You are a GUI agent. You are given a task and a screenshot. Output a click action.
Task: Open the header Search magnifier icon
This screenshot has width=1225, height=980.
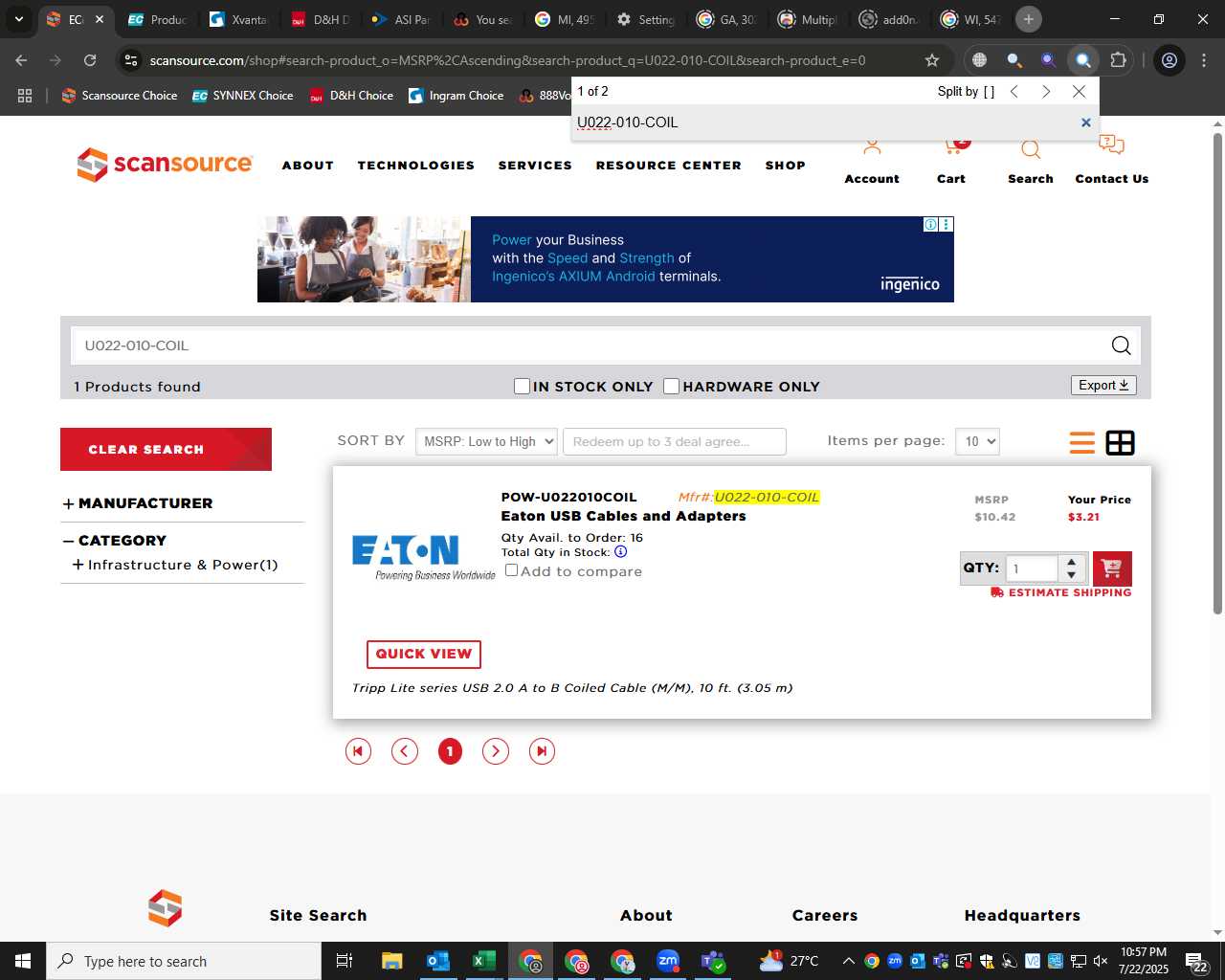click(1031, 150)
